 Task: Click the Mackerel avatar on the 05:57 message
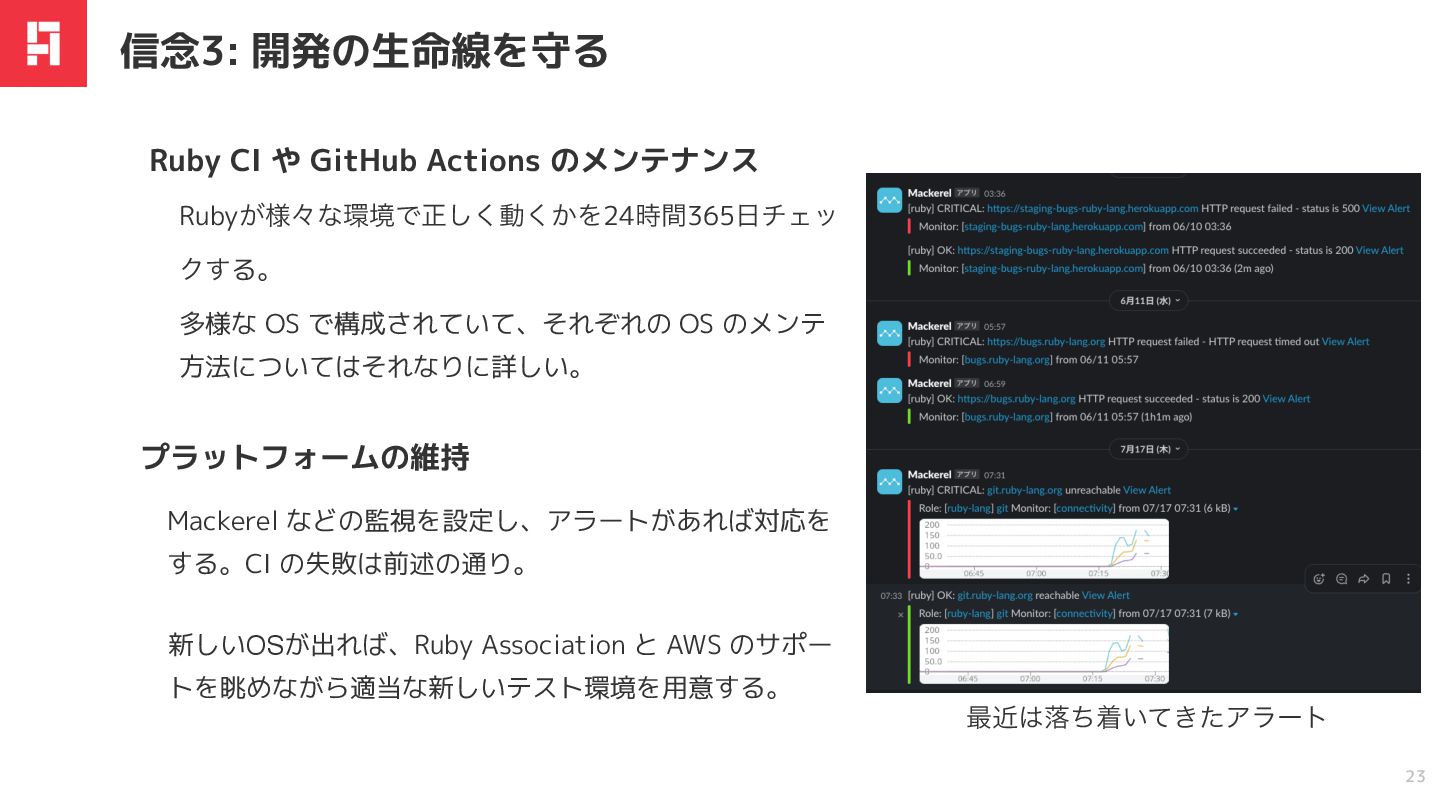(889, 333)
